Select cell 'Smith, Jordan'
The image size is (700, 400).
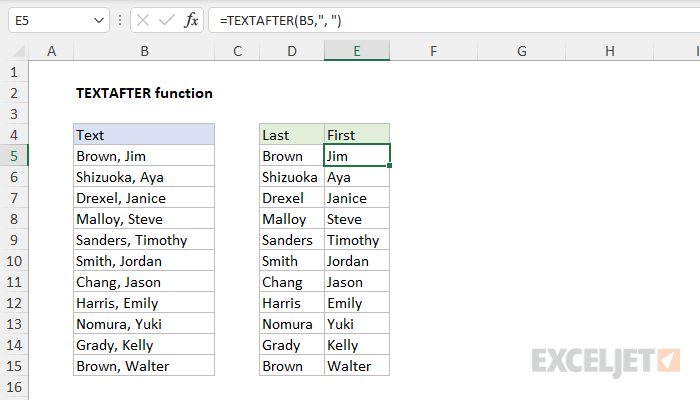(x=144, y=261)
